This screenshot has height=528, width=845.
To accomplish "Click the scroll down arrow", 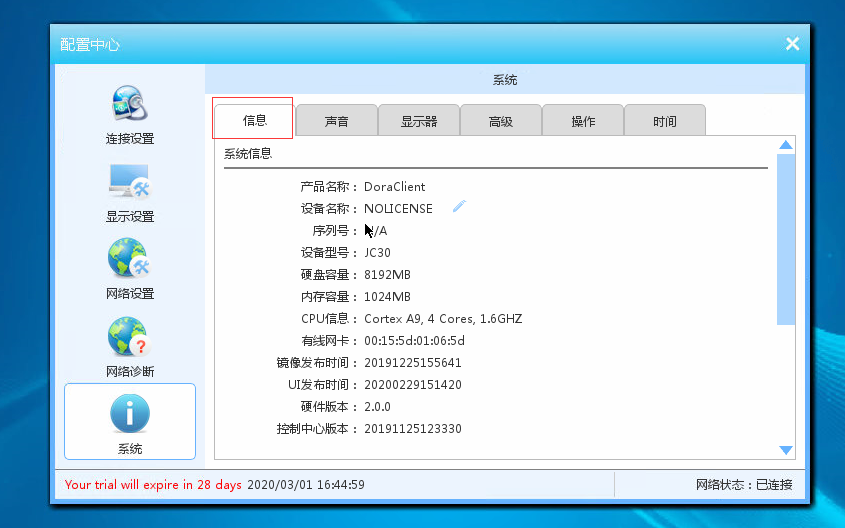I will pos(786,451).
